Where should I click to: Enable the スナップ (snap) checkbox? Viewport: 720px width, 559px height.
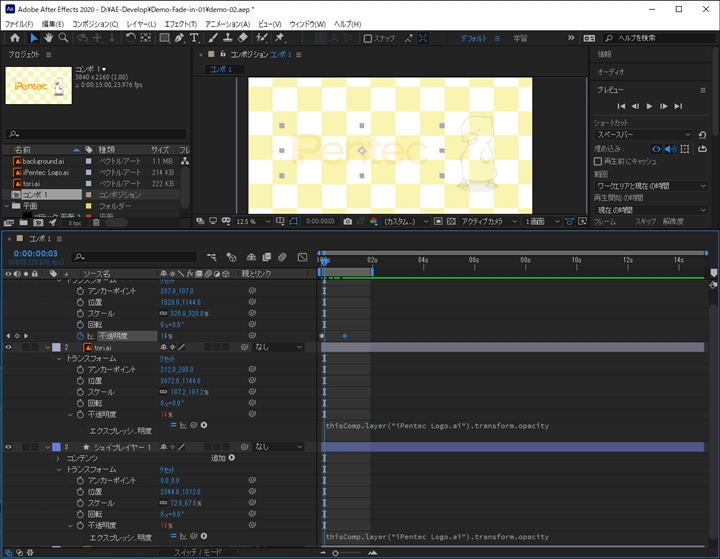coord(367,38)
